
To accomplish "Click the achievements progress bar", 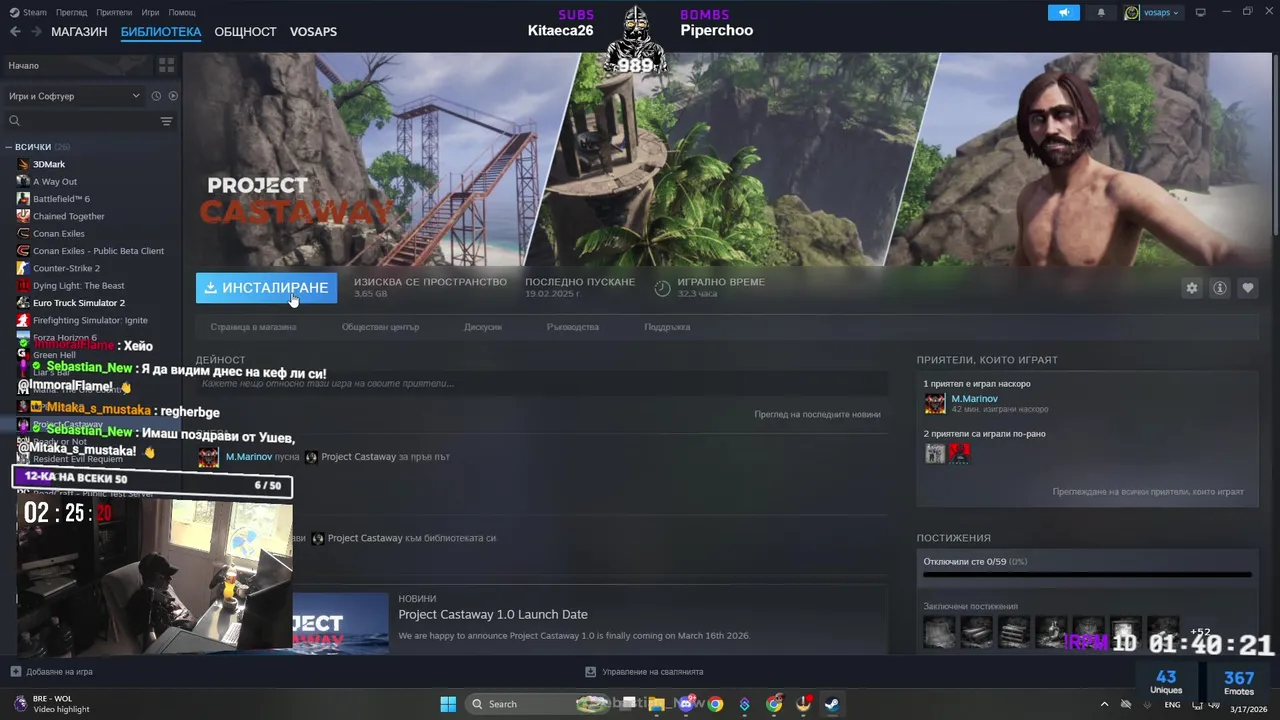I will click(x=1087, y=575).
